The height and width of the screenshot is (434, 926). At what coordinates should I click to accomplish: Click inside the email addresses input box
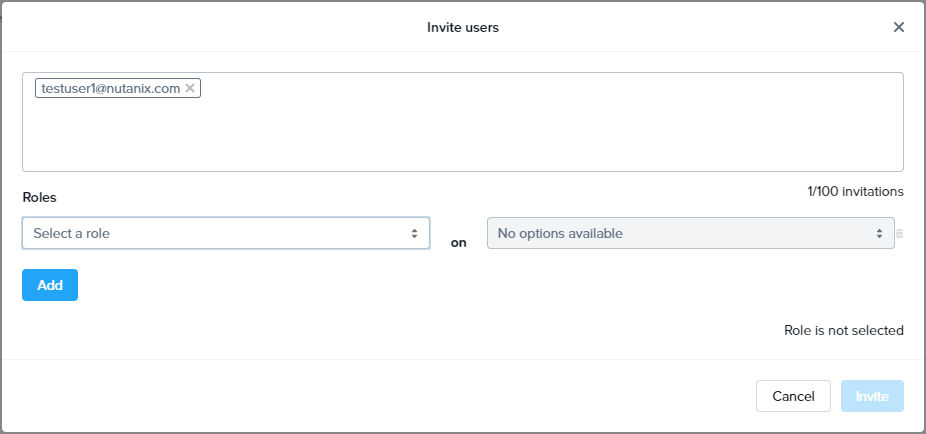tap(463, 122)
